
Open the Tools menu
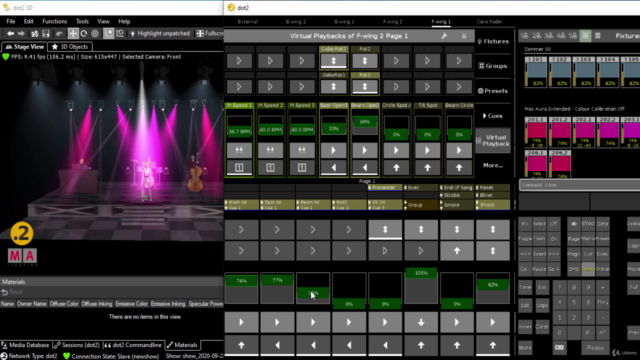[x=82, y=21]
